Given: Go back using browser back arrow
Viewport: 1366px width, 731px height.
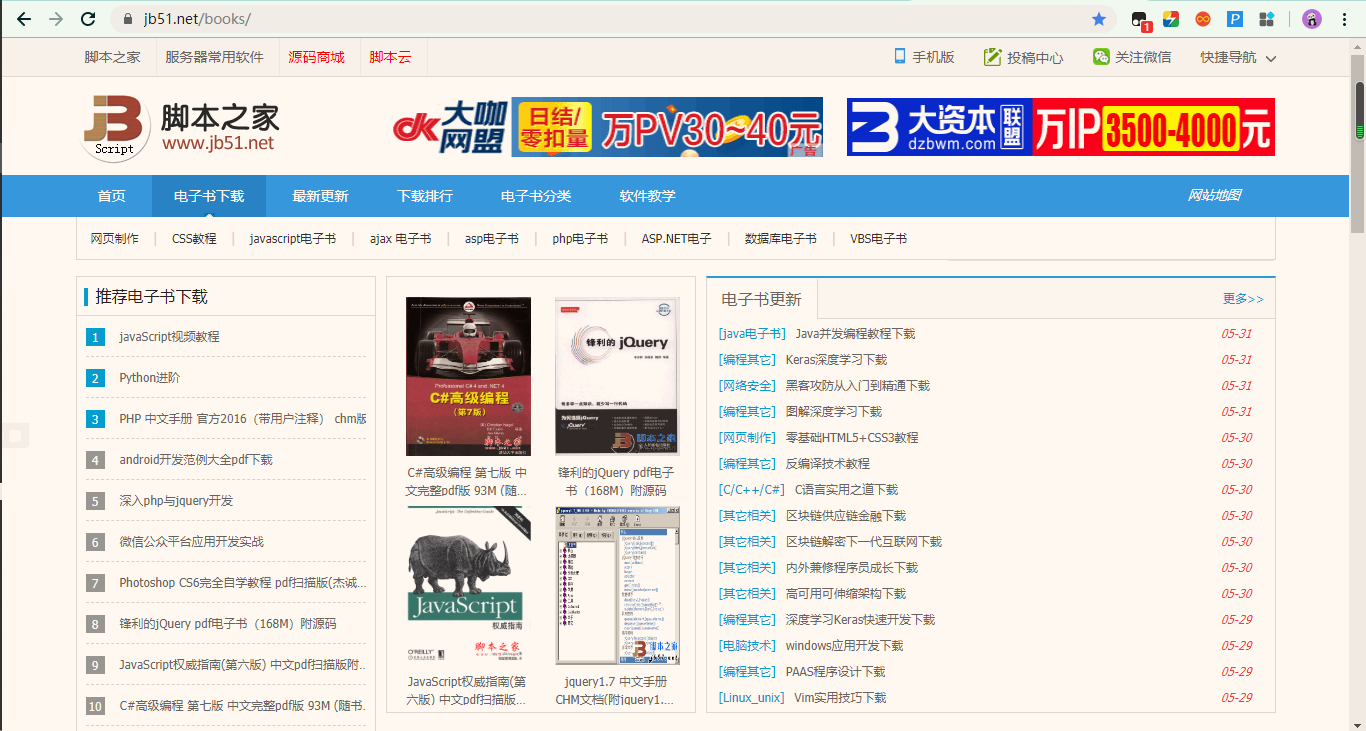Looking at the screenshot, I should 24,19.
